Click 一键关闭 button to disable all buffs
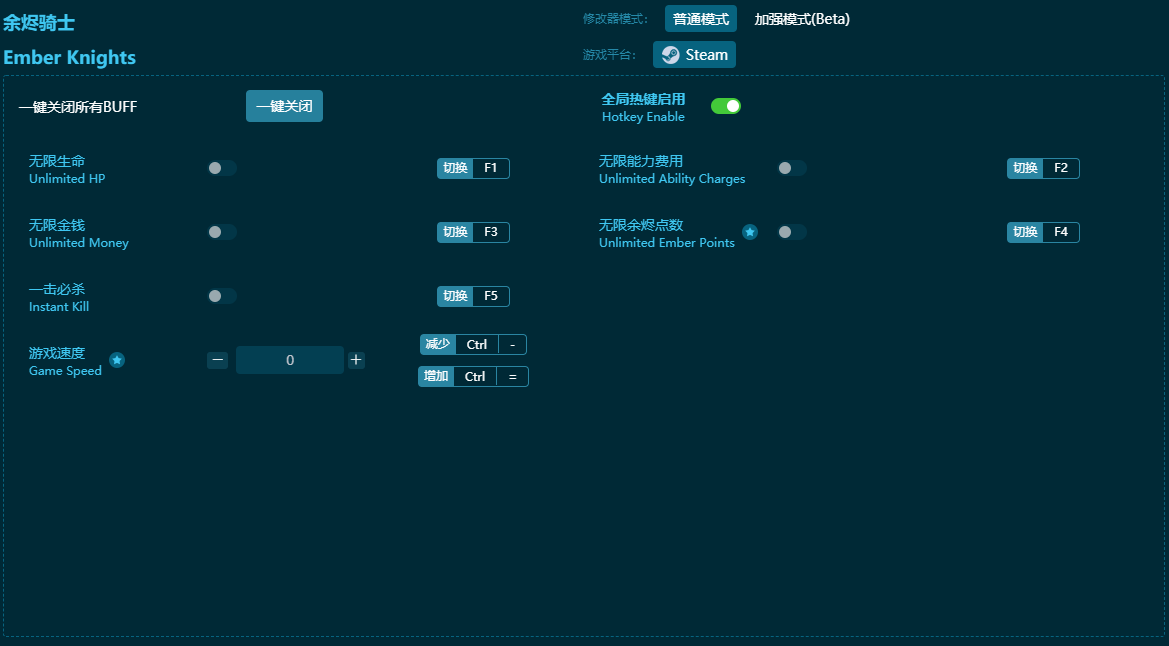The height and width of the screenshot is (646, 1169). tap(284, 106)
